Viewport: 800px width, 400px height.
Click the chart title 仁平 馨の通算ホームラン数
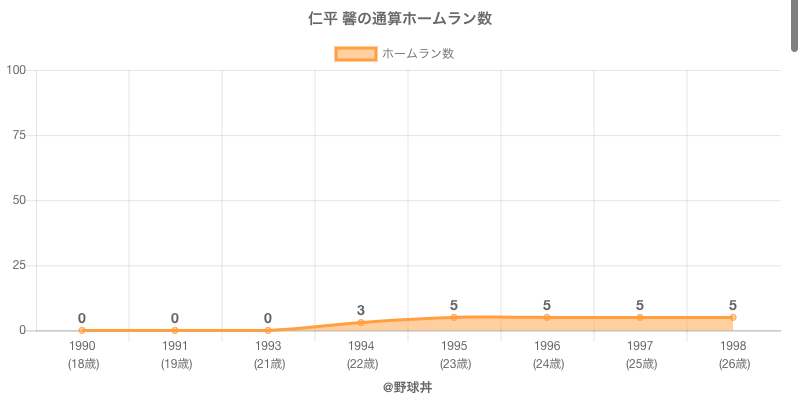pyautogui.click(x=400, y=19)
